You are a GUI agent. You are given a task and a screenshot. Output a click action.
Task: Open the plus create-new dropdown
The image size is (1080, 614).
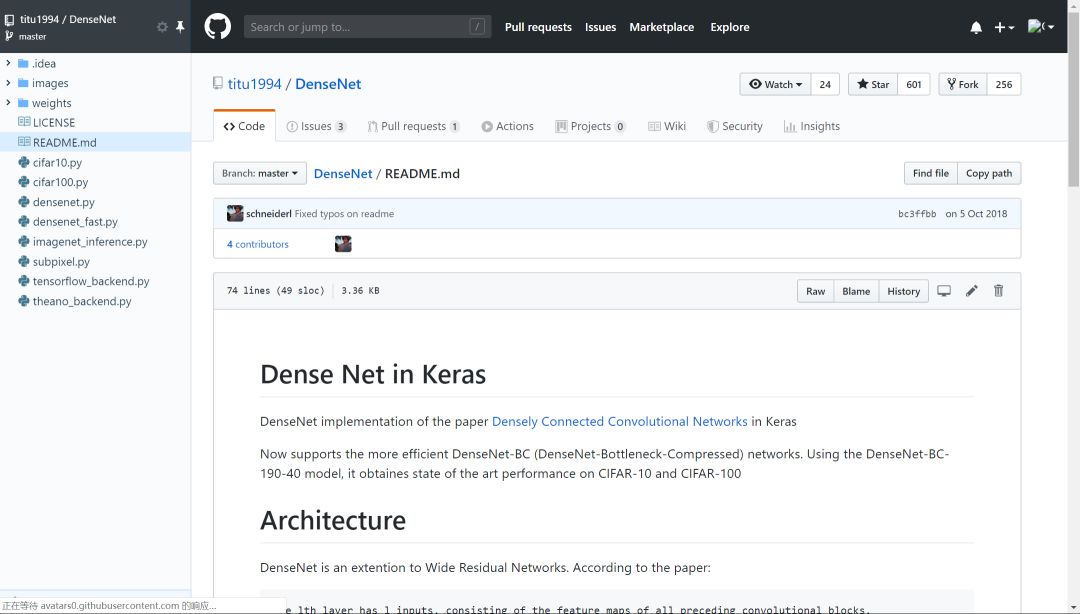click(x=1004, y=28)
